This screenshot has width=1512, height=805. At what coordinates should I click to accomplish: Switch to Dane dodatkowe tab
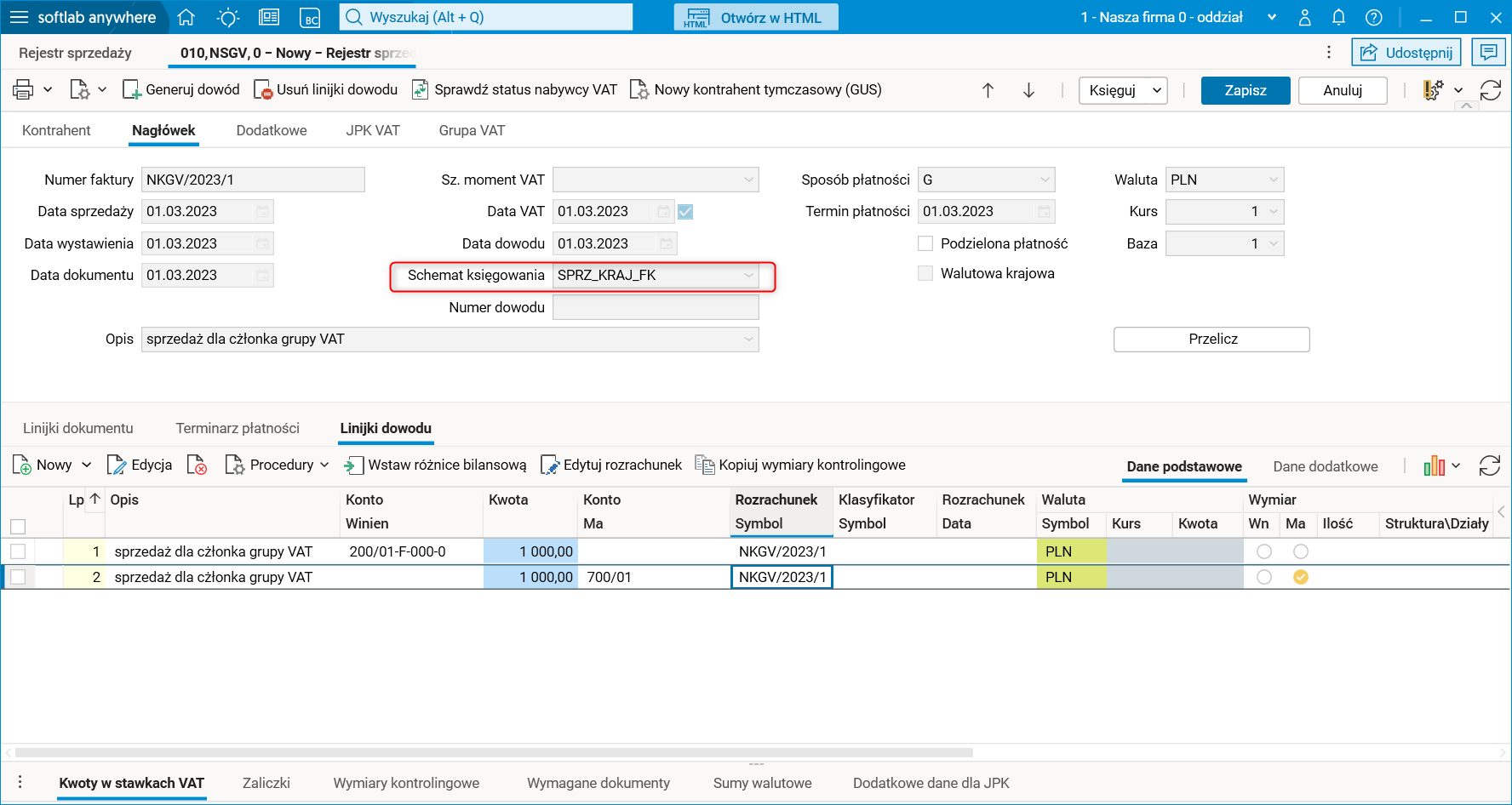click(1326, 466)
